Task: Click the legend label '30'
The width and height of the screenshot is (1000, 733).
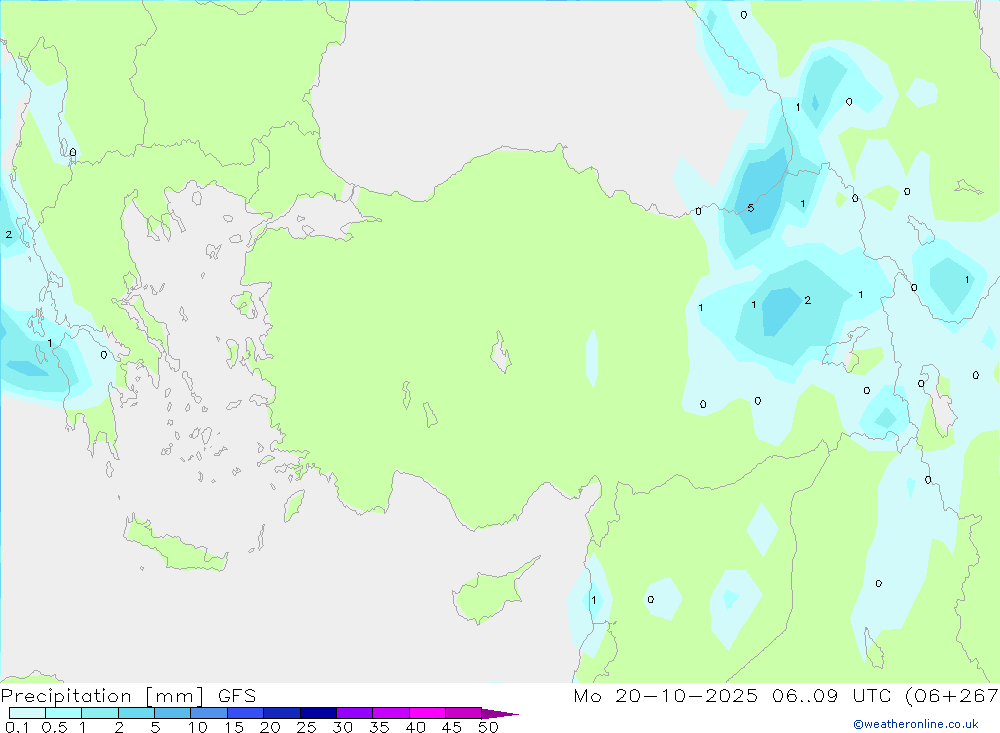Action: pyautogui.click(x=343, y=727)
